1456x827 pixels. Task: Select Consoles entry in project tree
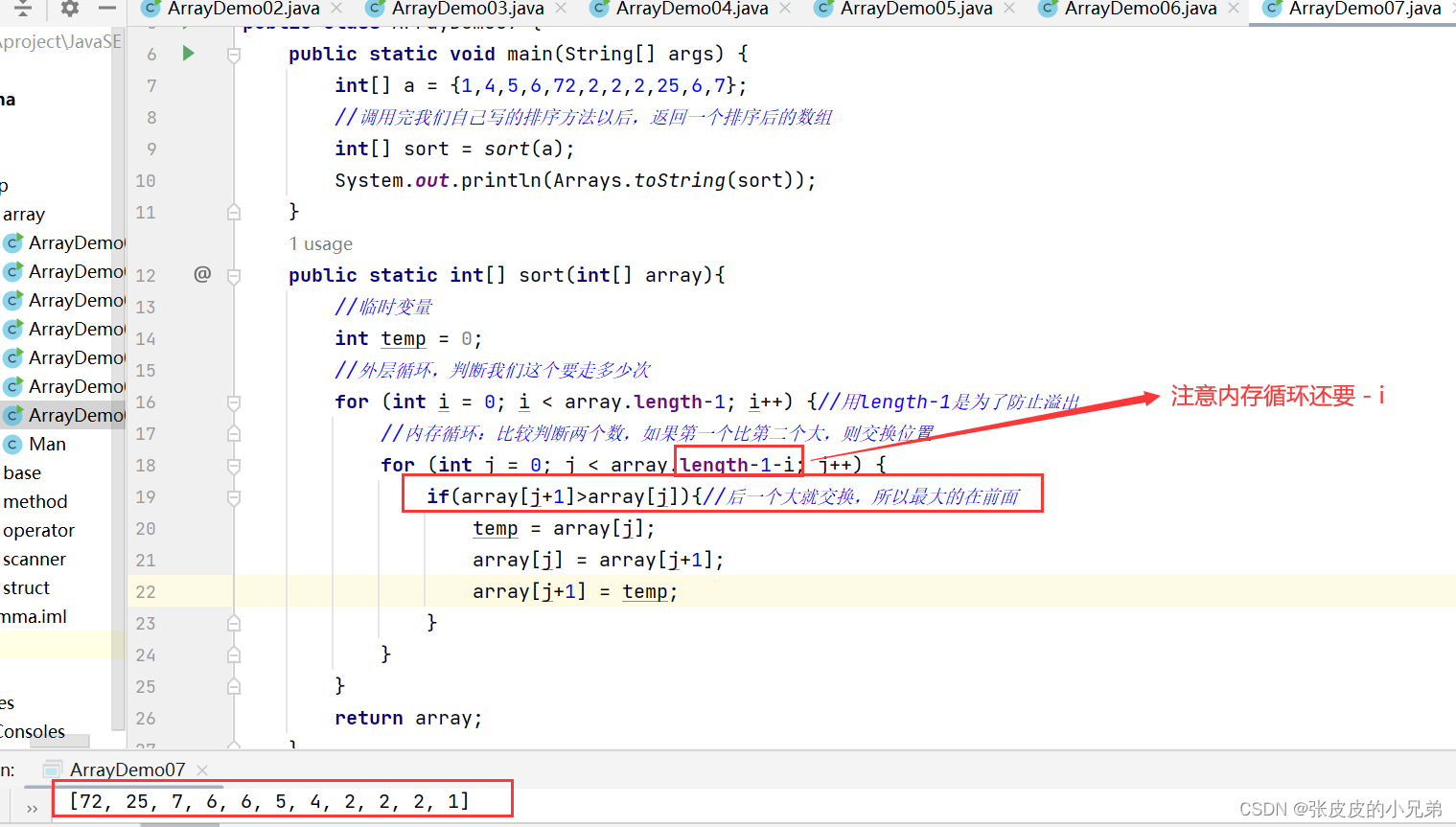tap(33, 731)
